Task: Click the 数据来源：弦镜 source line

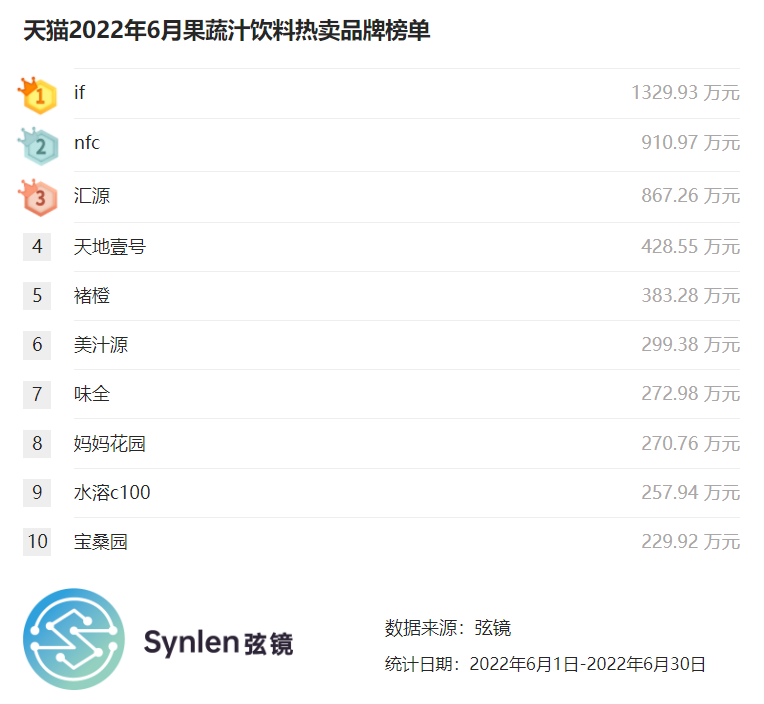Action: coord(448,628)
